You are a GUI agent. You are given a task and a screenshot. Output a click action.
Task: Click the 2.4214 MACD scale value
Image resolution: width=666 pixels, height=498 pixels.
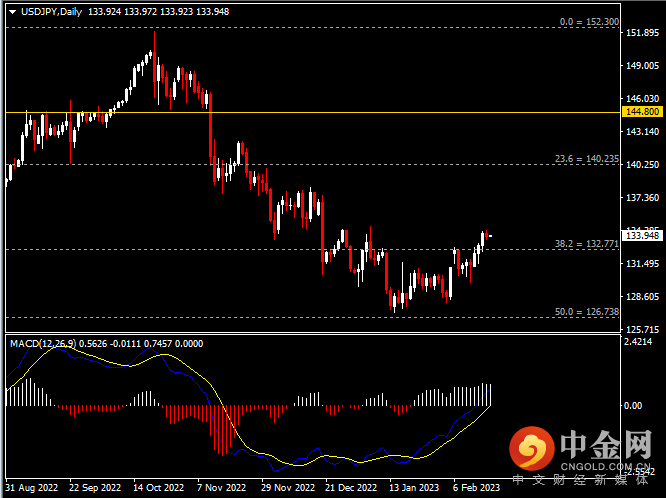click(640, 342)
